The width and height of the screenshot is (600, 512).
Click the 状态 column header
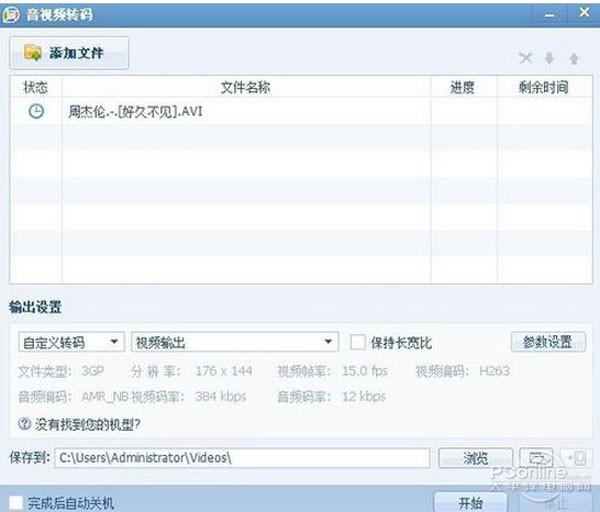pyautogui.click(x=36, y=87)
